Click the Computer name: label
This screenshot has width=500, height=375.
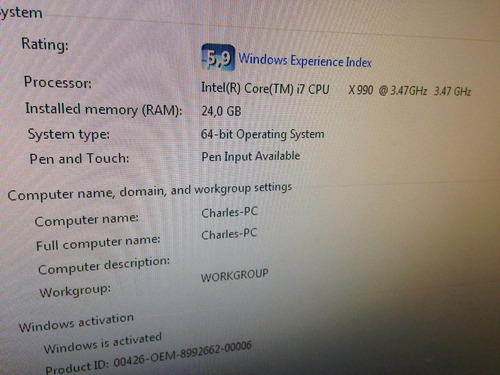pyautogui.click(x=87, y=220)
